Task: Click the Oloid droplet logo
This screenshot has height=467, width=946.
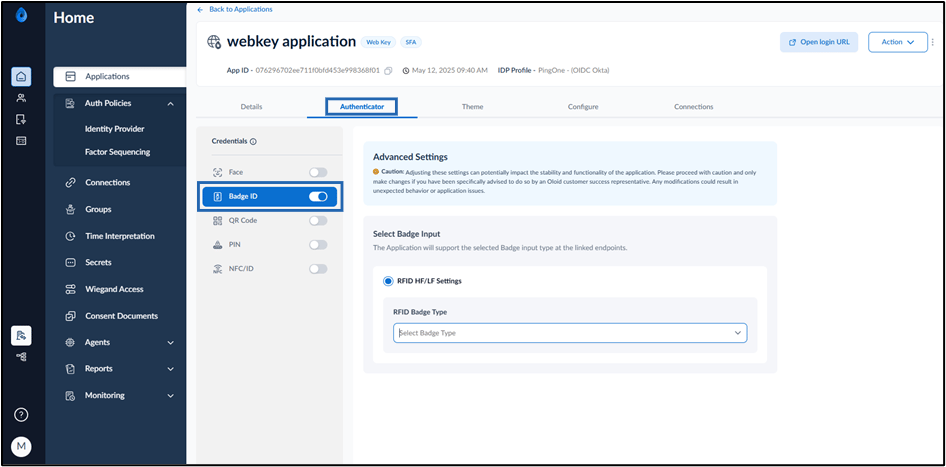Action: pyautogui.click(x=22, y=16)
